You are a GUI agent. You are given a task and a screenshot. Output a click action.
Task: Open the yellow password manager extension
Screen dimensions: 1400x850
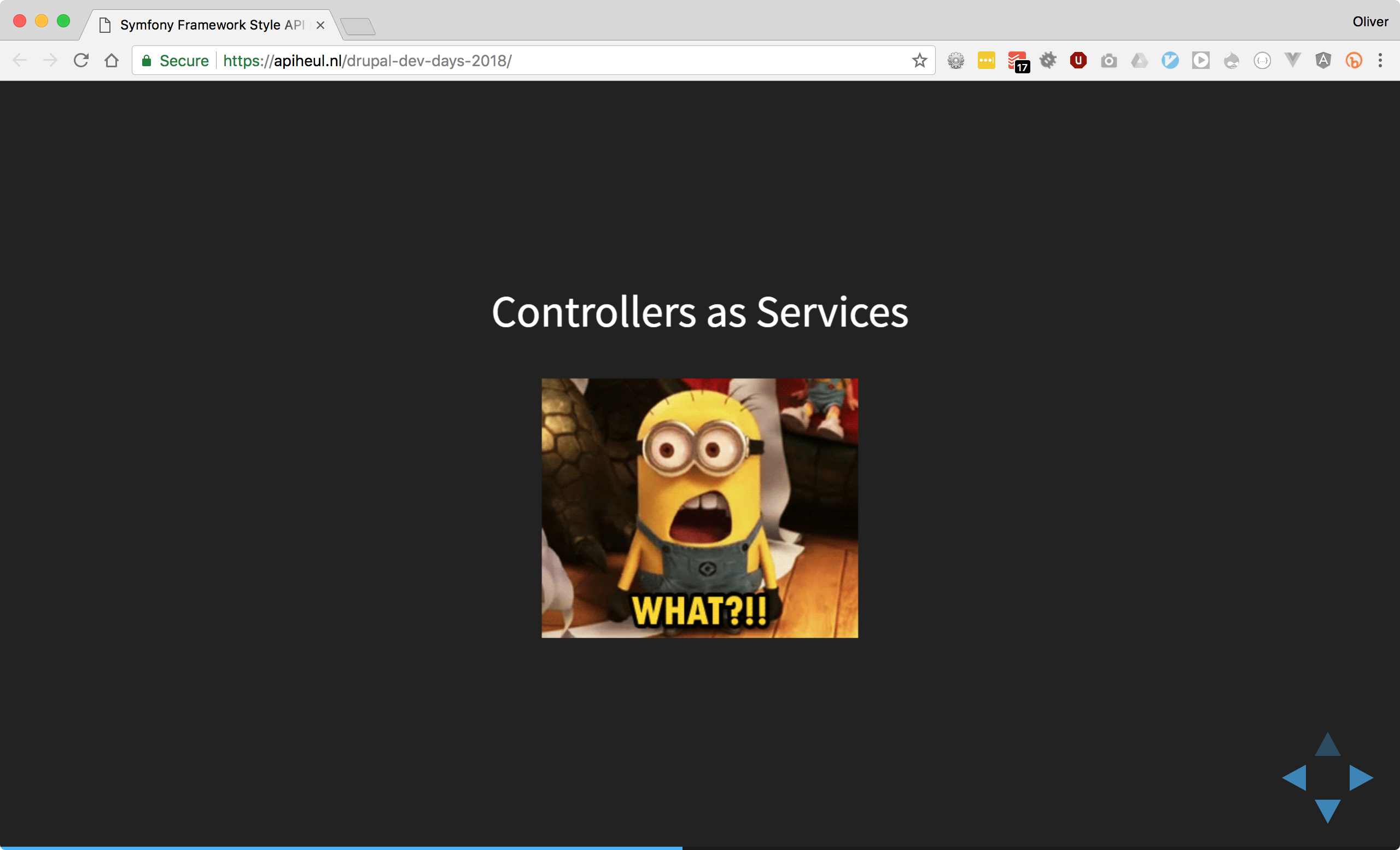[987, 60]
